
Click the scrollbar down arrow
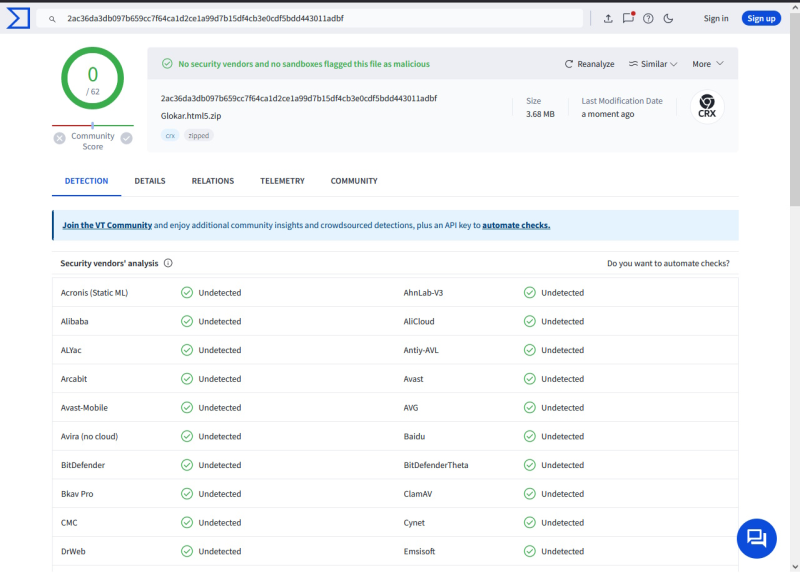[x=795, y=567]
